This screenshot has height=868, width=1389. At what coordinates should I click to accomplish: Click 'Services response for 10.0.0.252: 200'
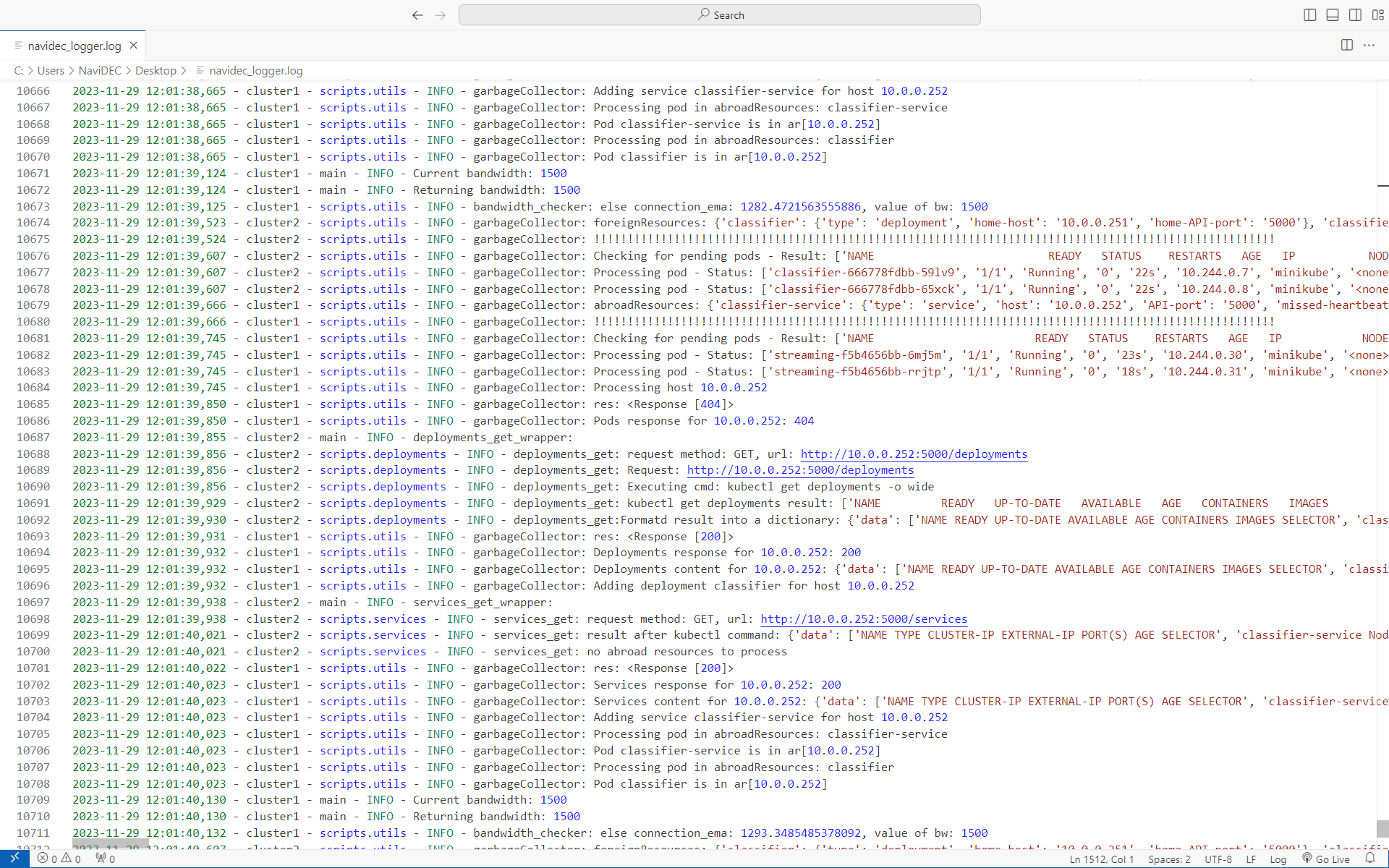click(717, 685)
